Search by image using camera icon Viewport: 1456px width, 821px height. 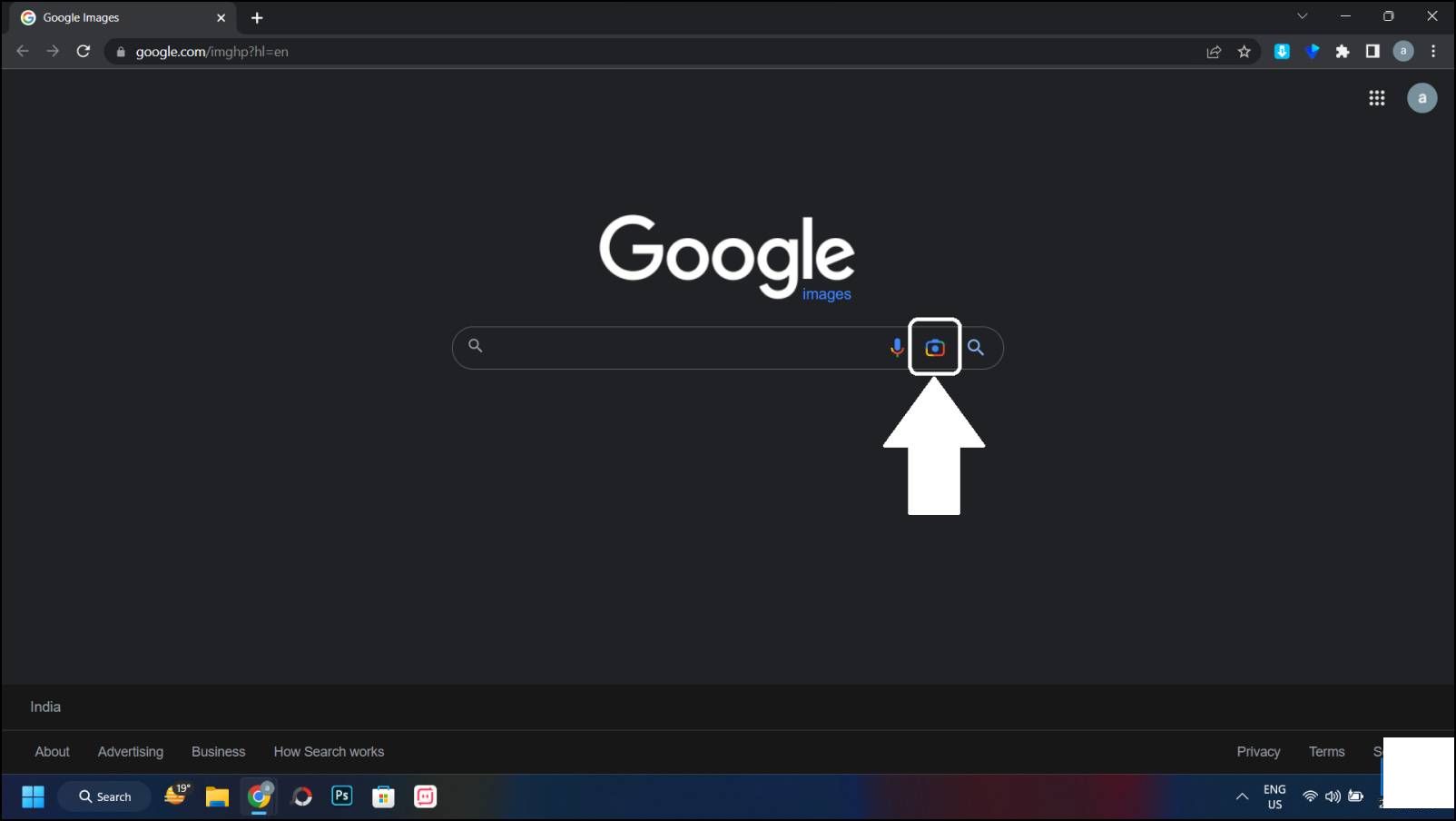click(934, 347)
